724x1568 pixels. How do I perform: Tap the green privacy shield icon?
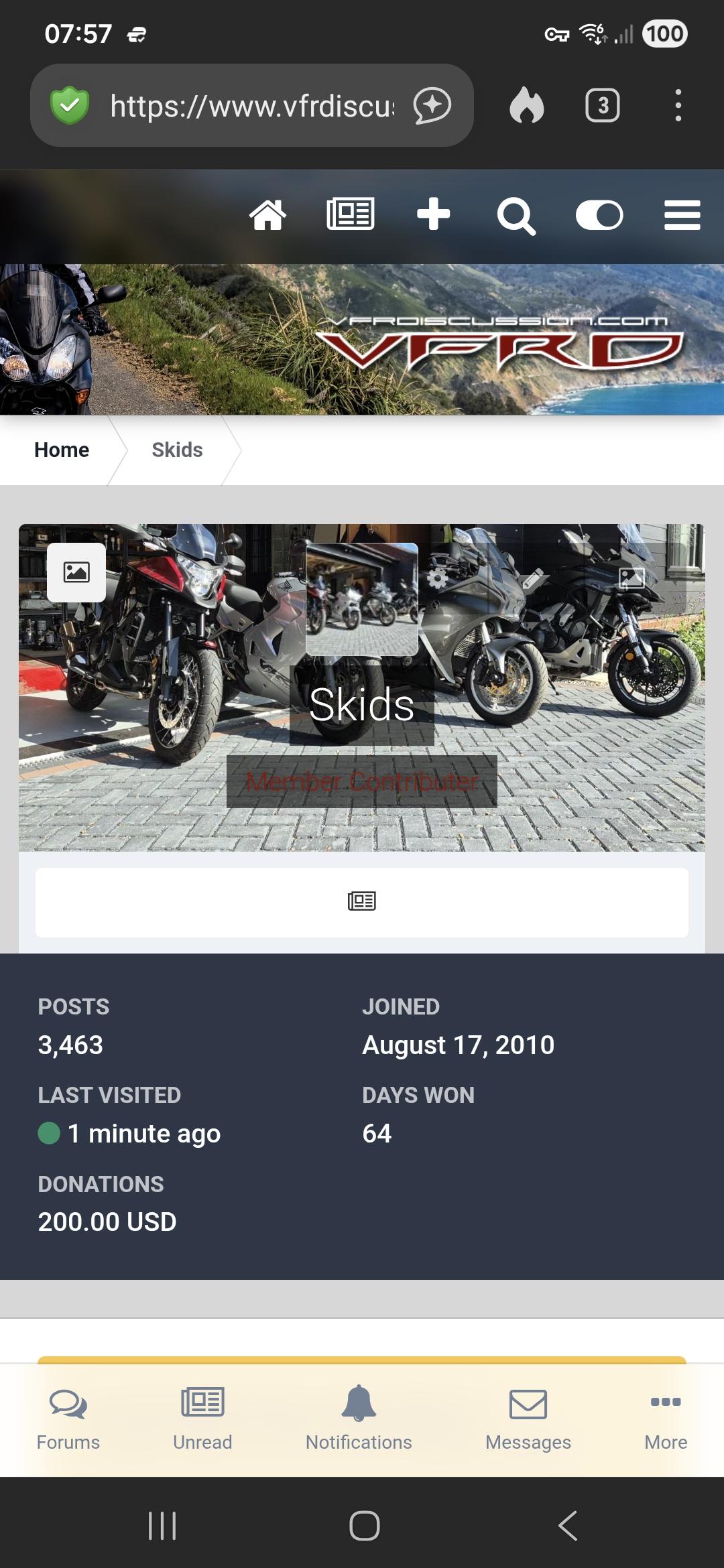click(x=70, y=105)
